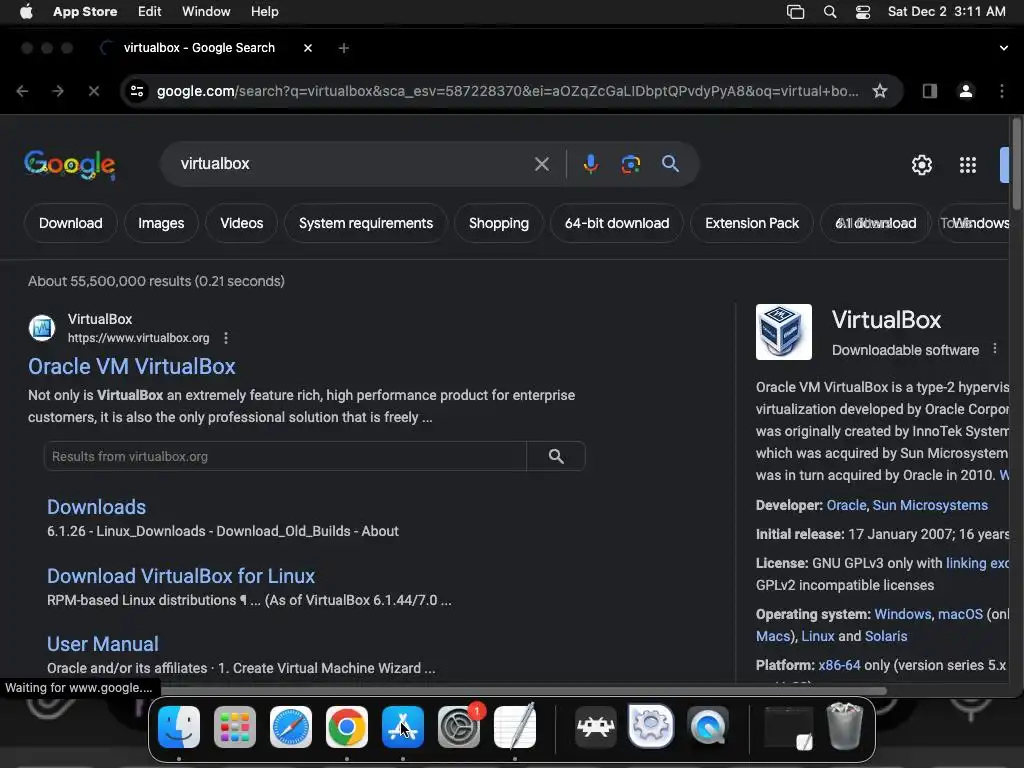Open the Google apps grid
The height and width of the screenshot is (768, 1024).
tap(968, 165)
